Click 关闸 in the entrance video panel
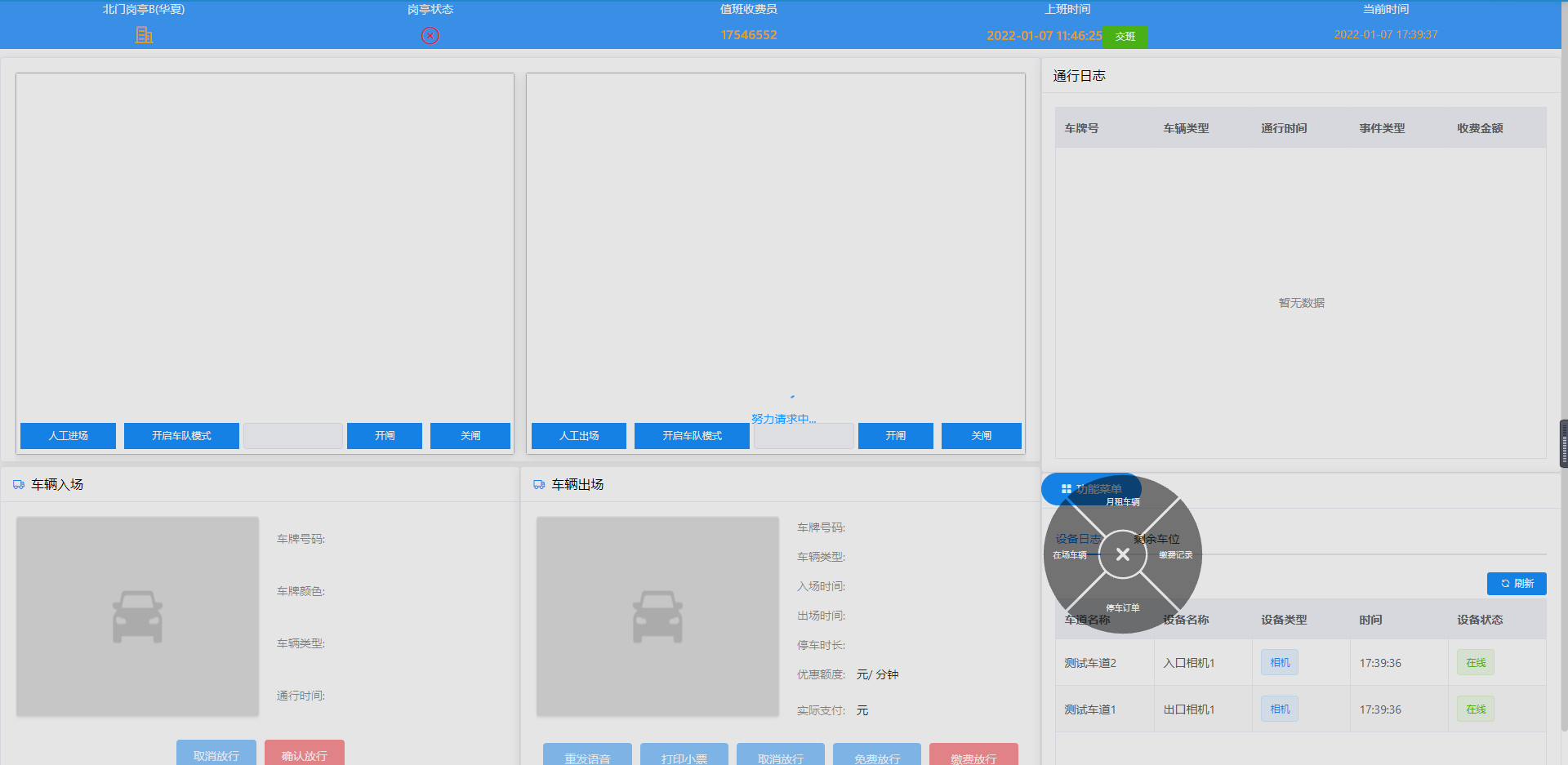This screenshot has height=765, width=1568. coord(470,436)
